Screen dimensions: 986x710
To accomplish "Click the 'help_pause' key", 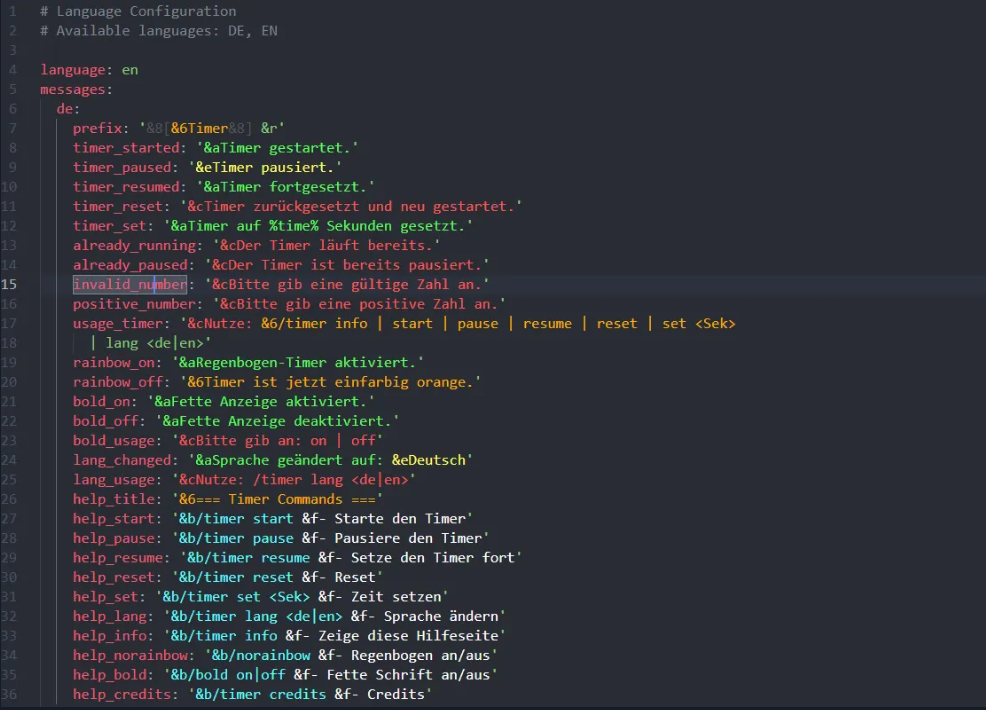I will coord(114,538).
